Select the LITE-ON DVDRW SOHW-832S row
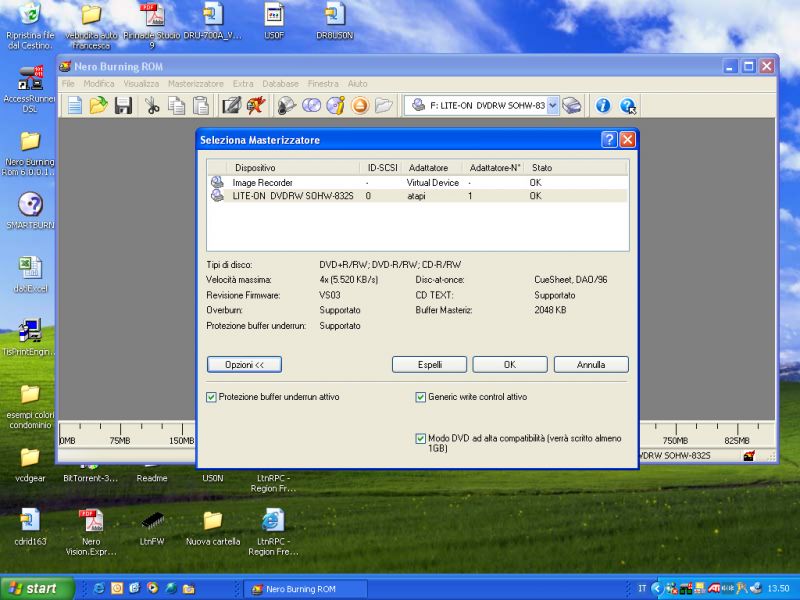This screenshot has width=800, height=600. pyautogui.click(x=418, y=196)
